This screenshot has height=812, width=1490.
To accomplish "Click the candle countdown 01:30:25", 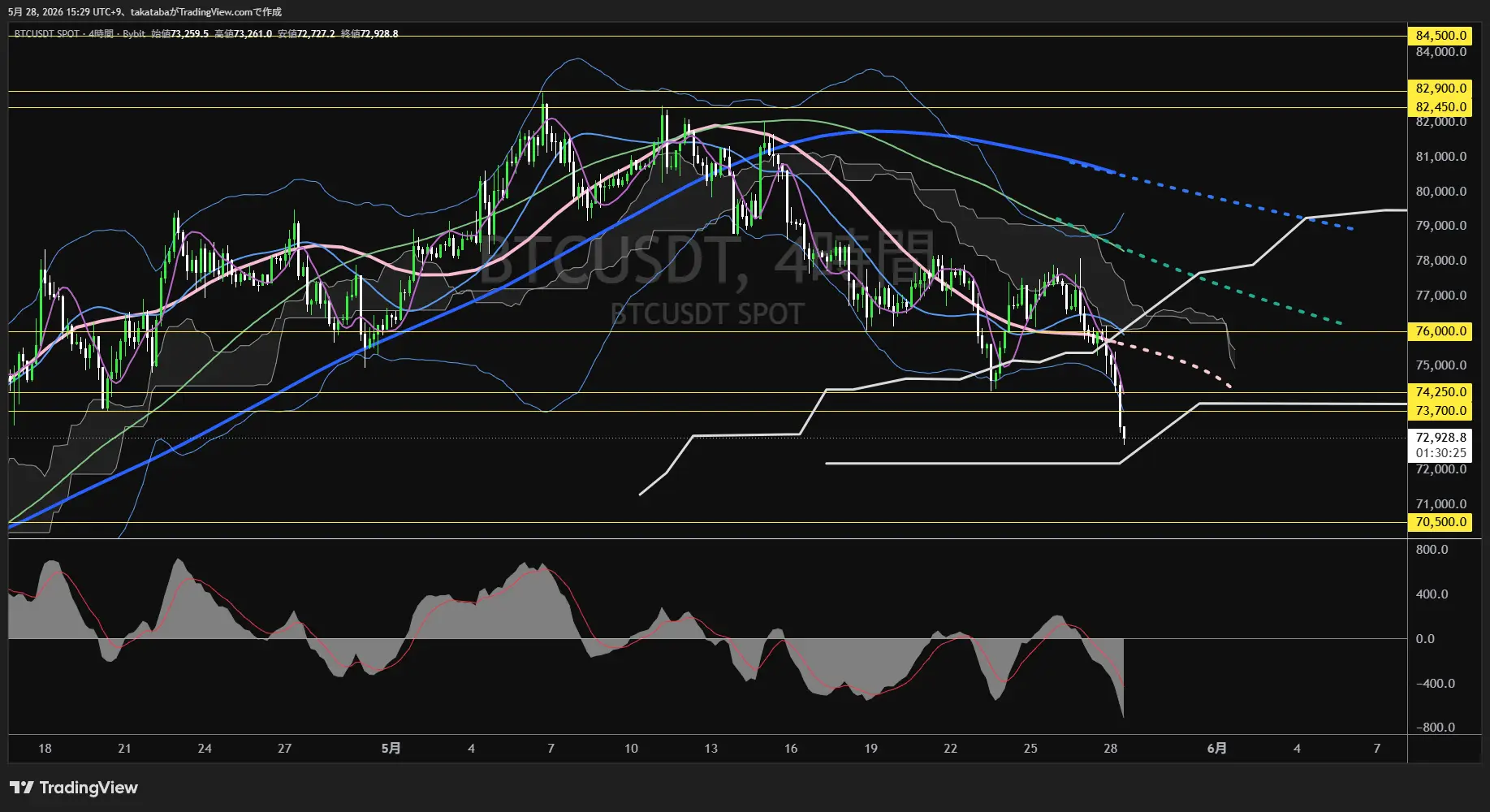I will pyautogui.click(x=1441, y=453).
